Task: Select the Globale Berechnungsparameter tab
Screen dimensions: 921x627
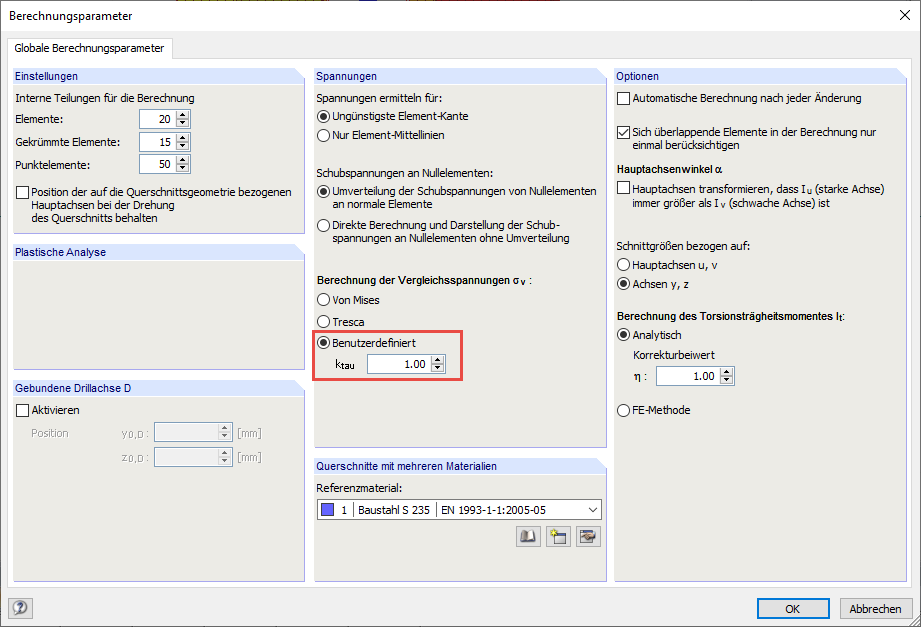Action: [x=90, y=47]
